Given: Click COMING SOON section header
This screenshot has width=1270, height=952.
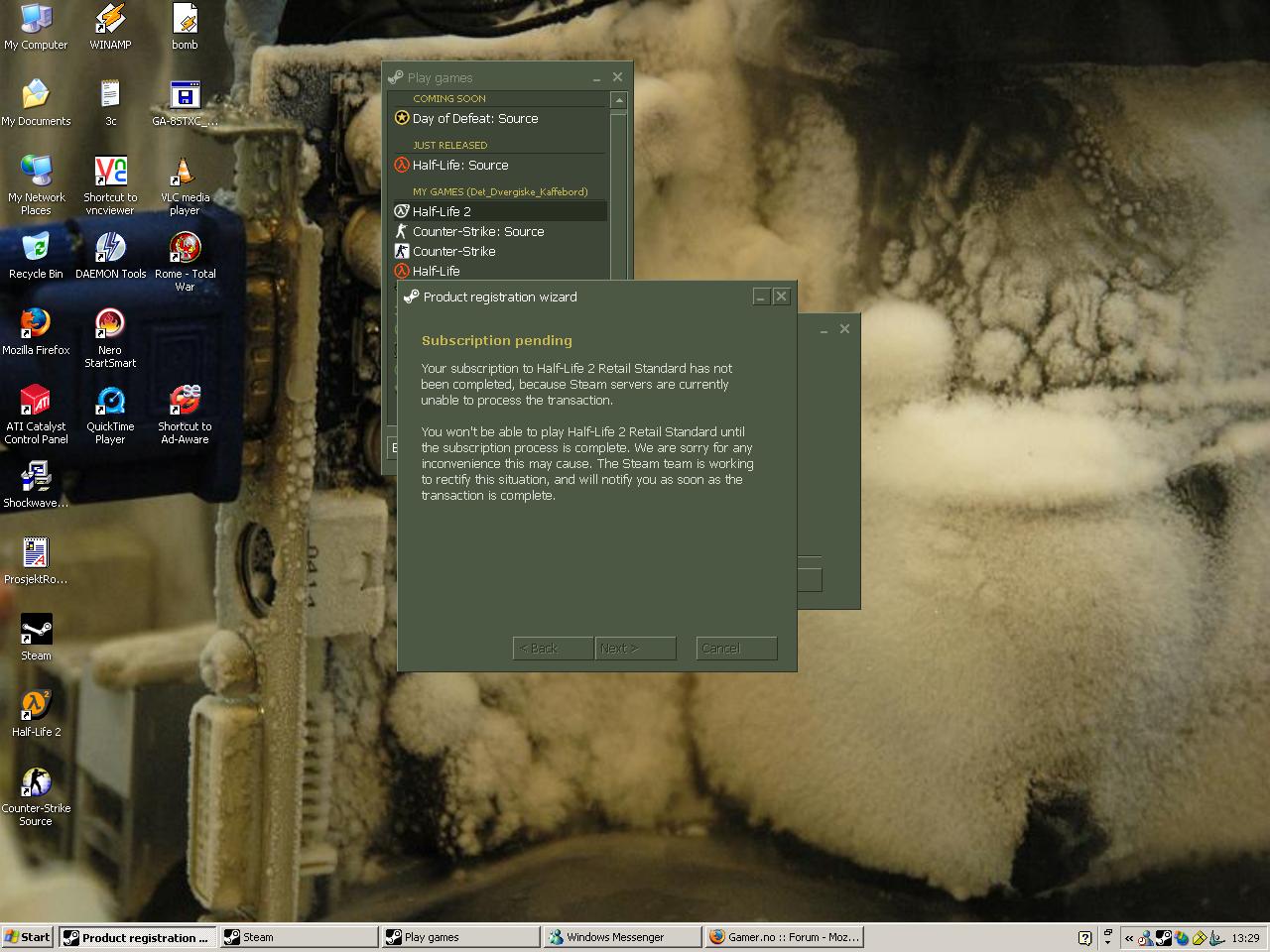Looking at the screenshot, I should 449,98.
